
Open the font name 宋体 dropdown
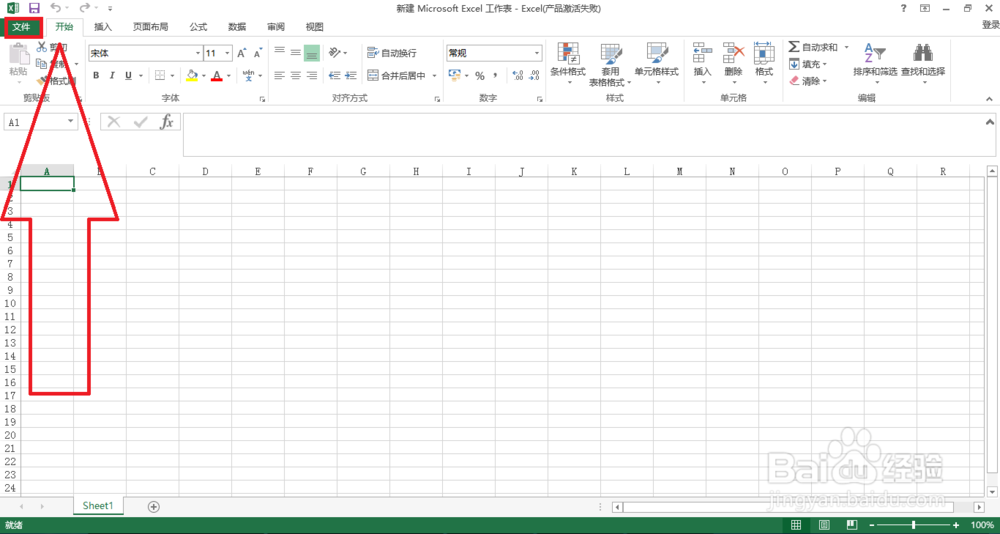198,54
